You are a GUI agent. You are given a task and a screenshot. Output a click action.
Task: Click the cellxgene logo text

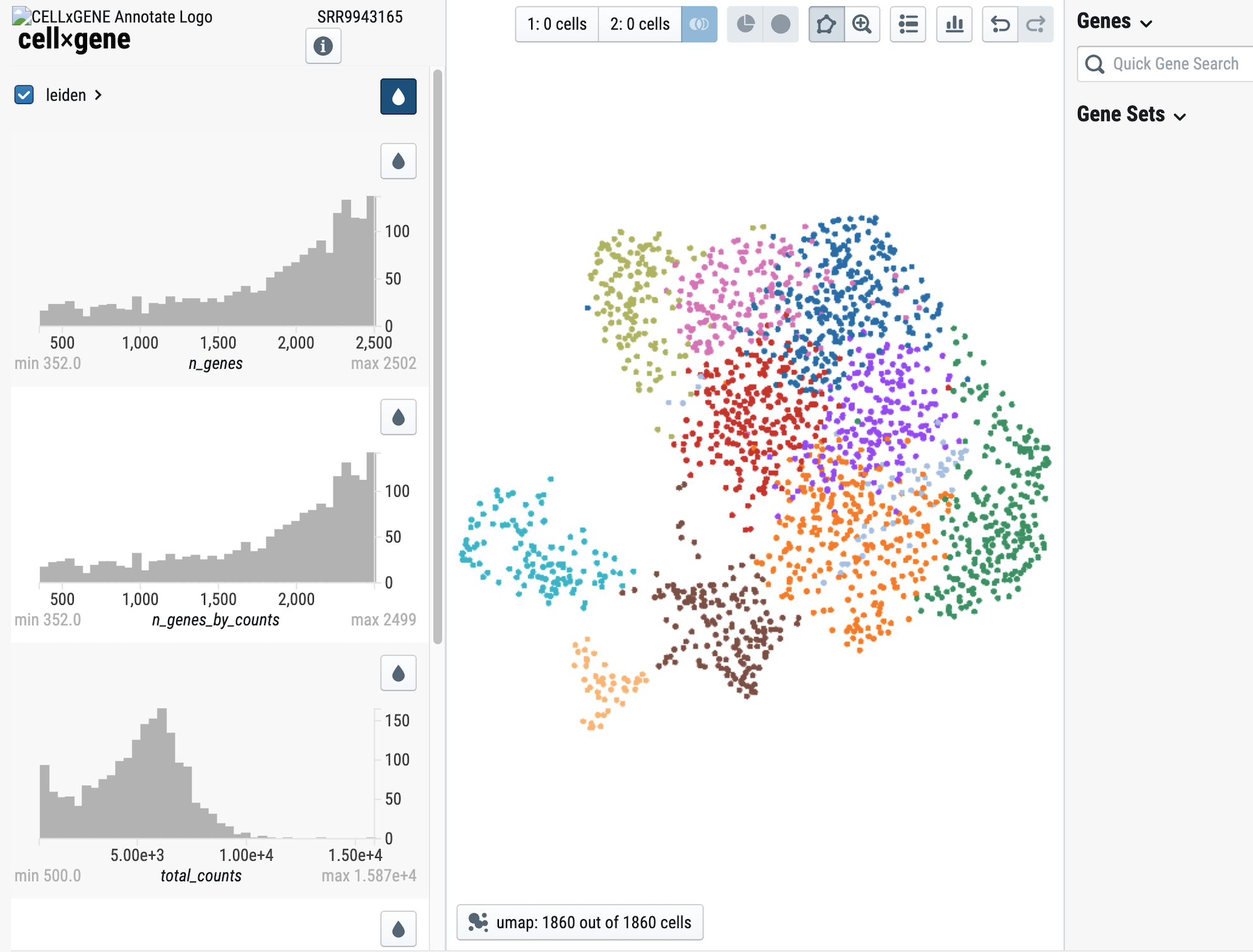click(x=74, y=40)
